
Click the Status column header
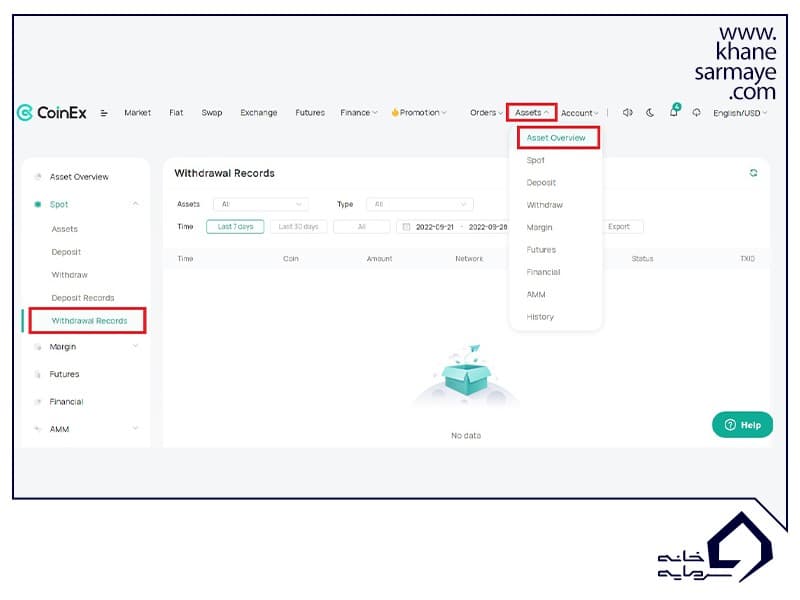[642, 259]
